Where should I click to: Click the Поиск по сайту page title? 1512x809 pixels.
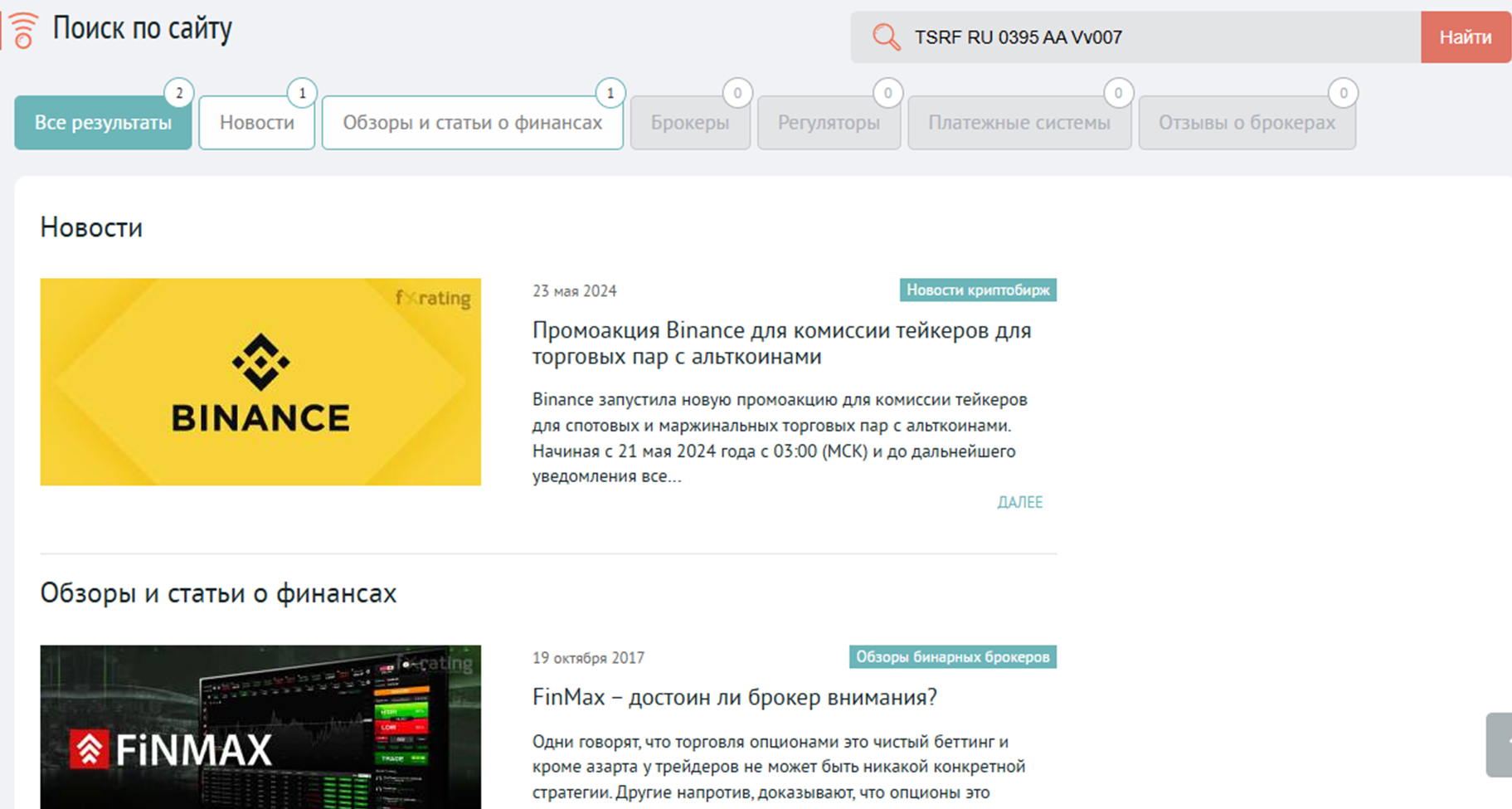143,29
